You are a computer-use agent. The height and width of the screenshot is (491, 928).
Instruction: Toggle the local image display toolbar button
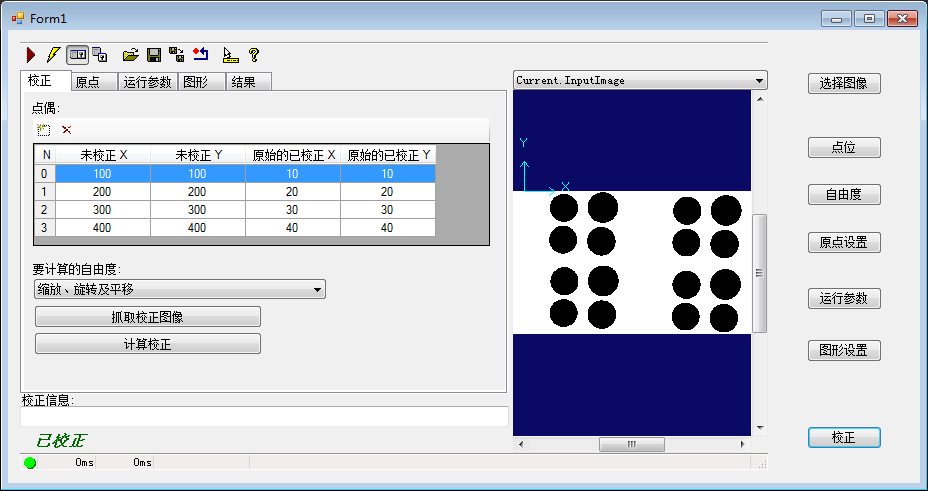77,55
